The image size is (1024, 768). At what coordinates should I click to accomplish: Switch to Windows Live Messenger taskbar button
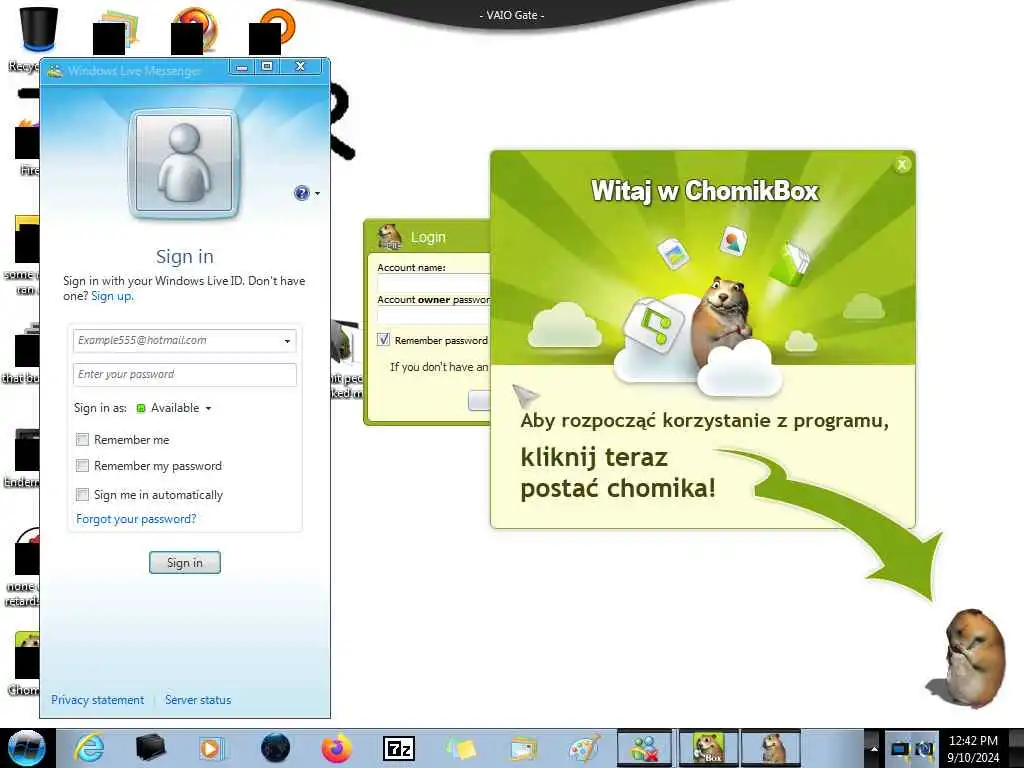(x=645, y=748)
